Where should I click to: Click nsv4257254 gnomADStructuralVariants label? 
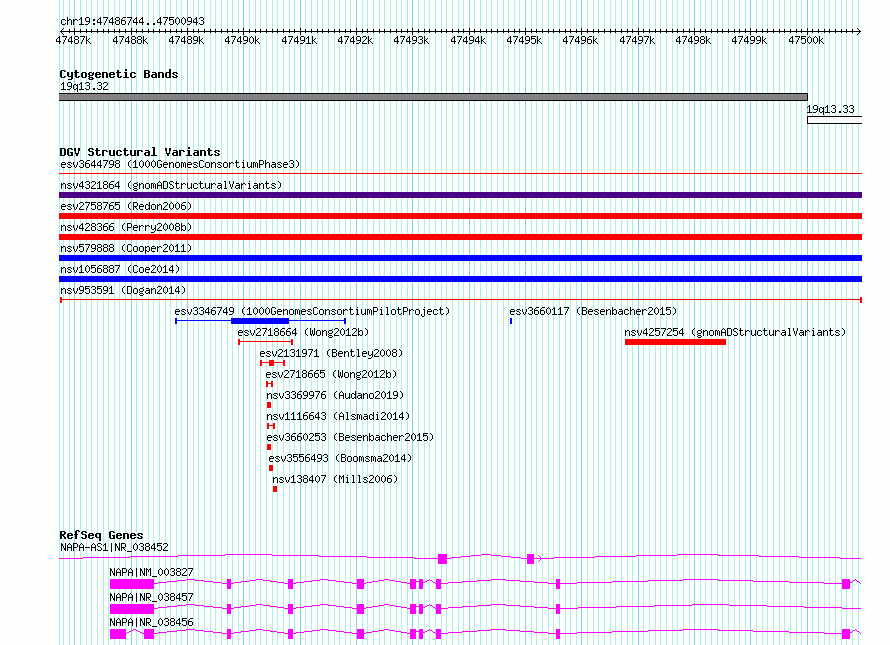(735, 332)
